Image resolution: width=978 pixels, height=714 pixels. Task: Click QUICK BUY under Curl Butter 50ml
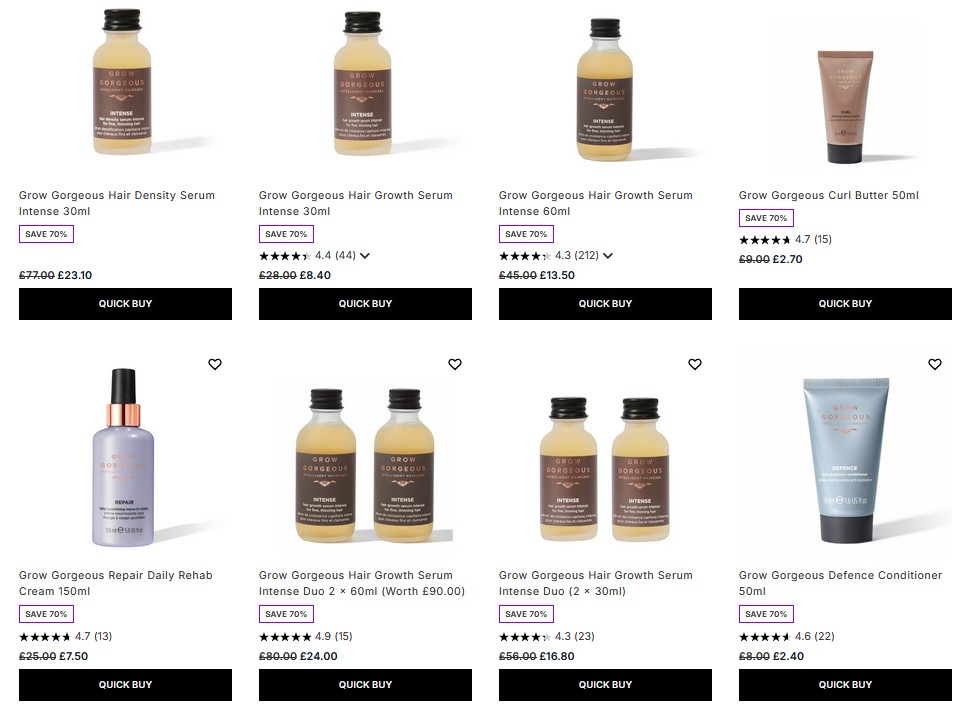845,303
